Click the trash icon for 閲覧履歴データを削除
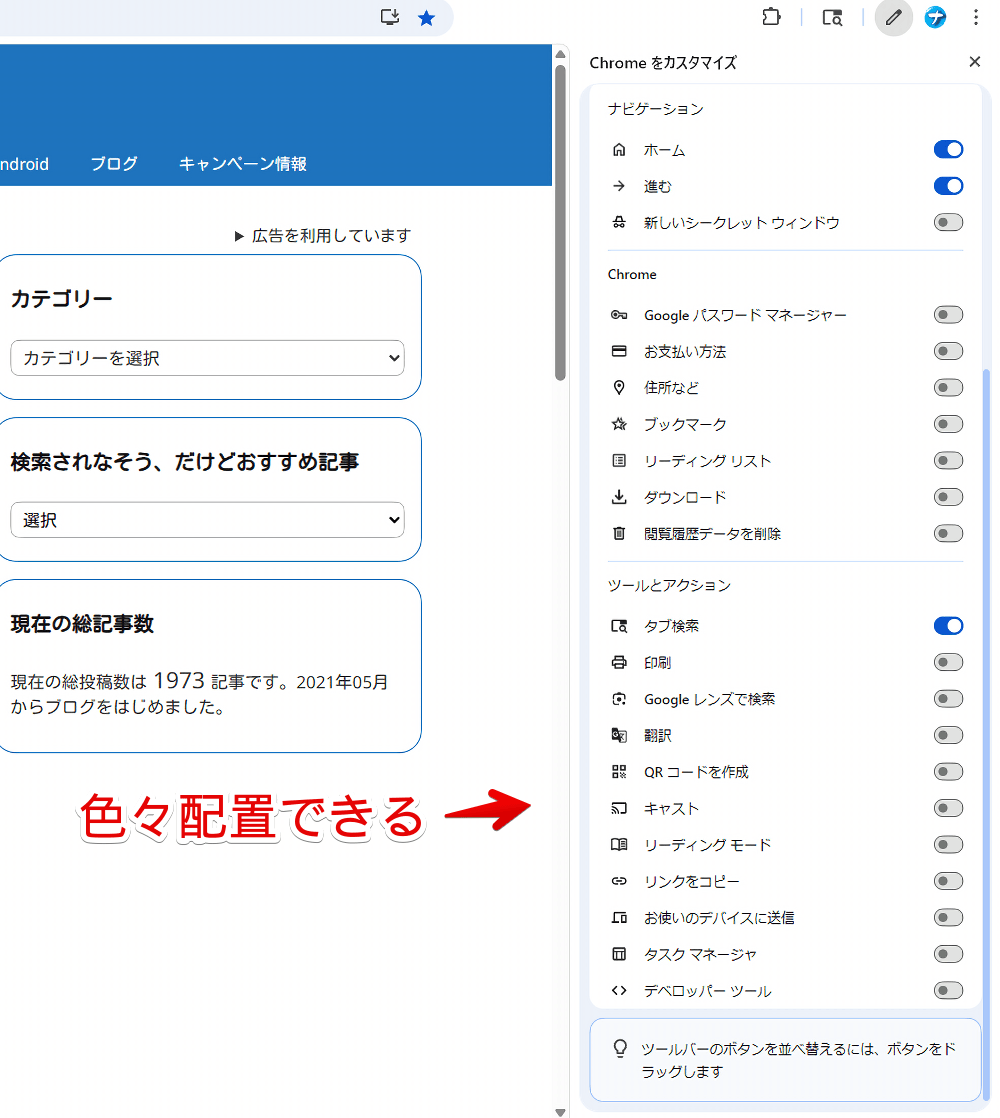Viewport: 1000px width, 1118px height. [x=619, y=533]
